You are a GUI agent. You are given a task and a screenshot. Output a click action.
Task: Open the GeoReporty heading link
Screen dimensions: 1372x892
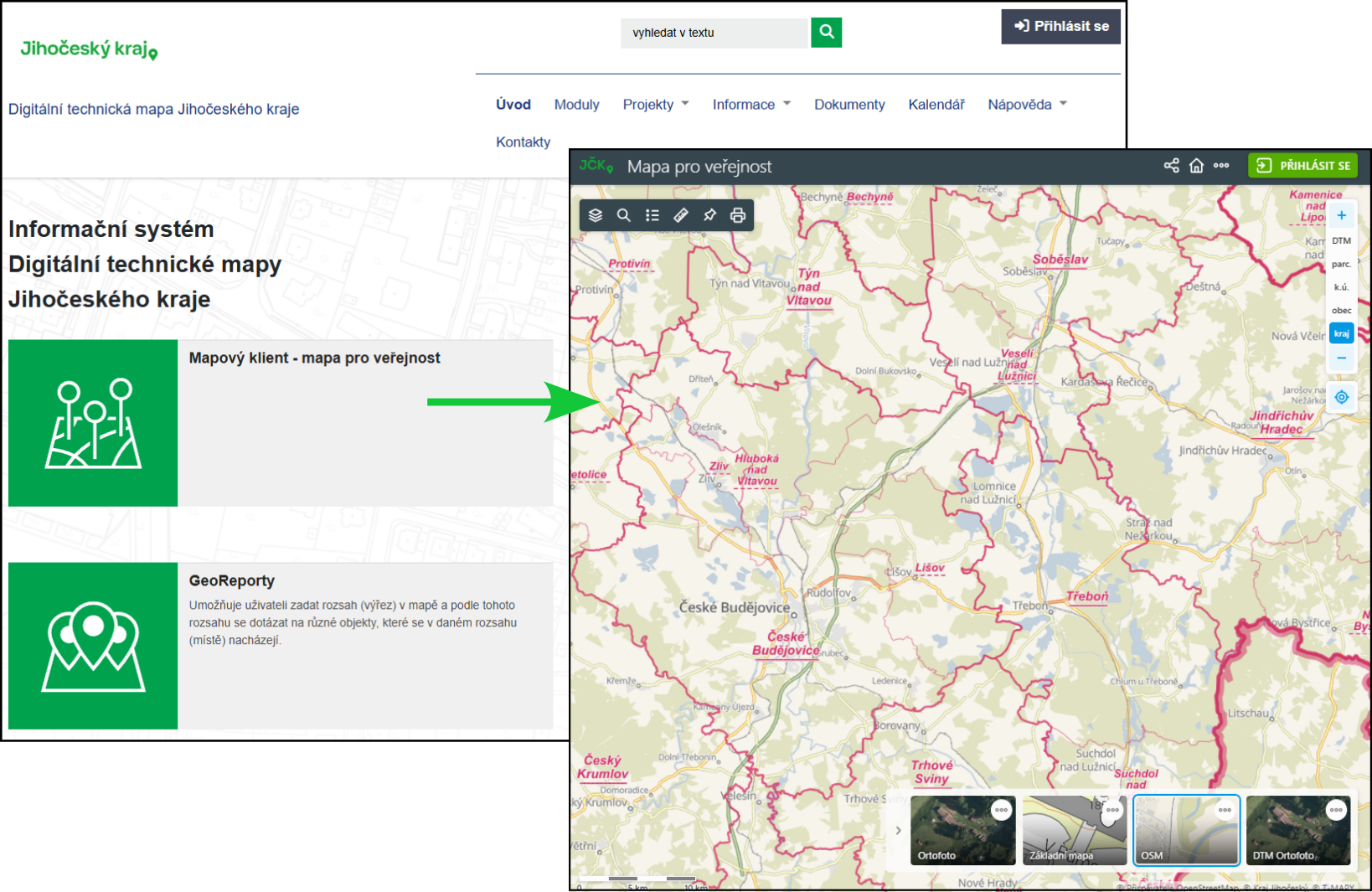pos(231,580)
